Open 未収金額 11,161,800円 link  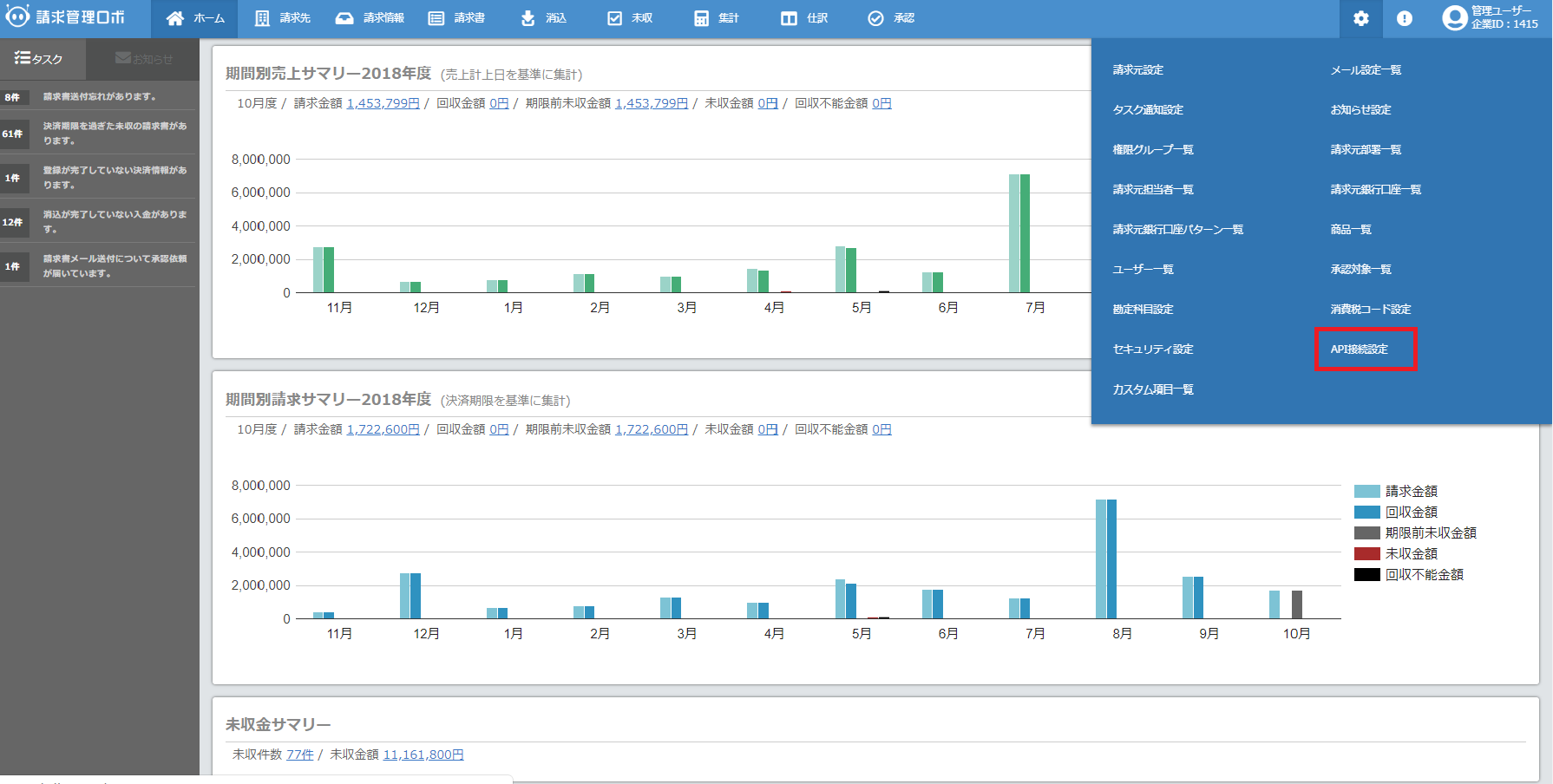point(423,755)
